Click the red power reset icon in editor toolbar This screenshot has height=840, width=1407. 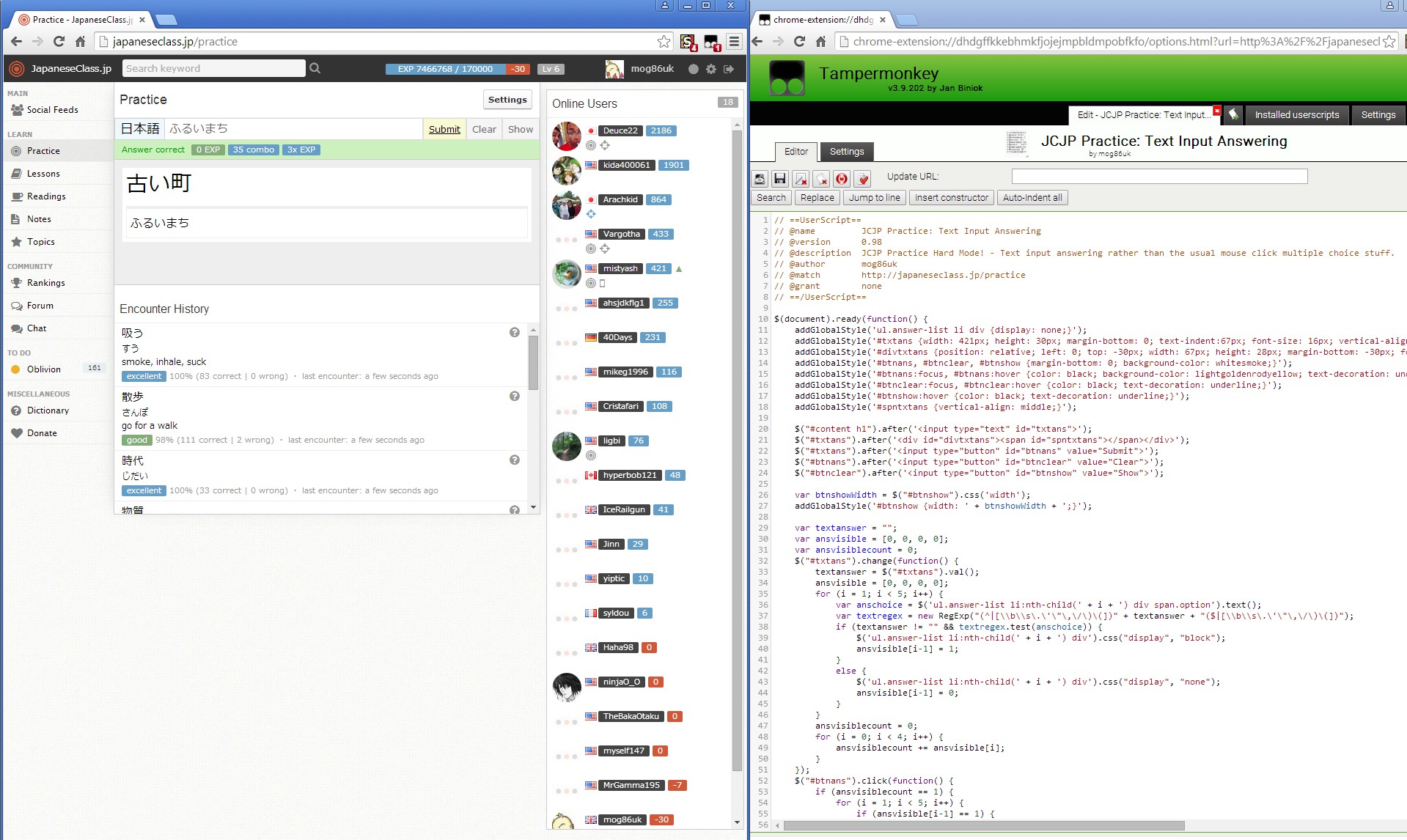click(842, 178)
